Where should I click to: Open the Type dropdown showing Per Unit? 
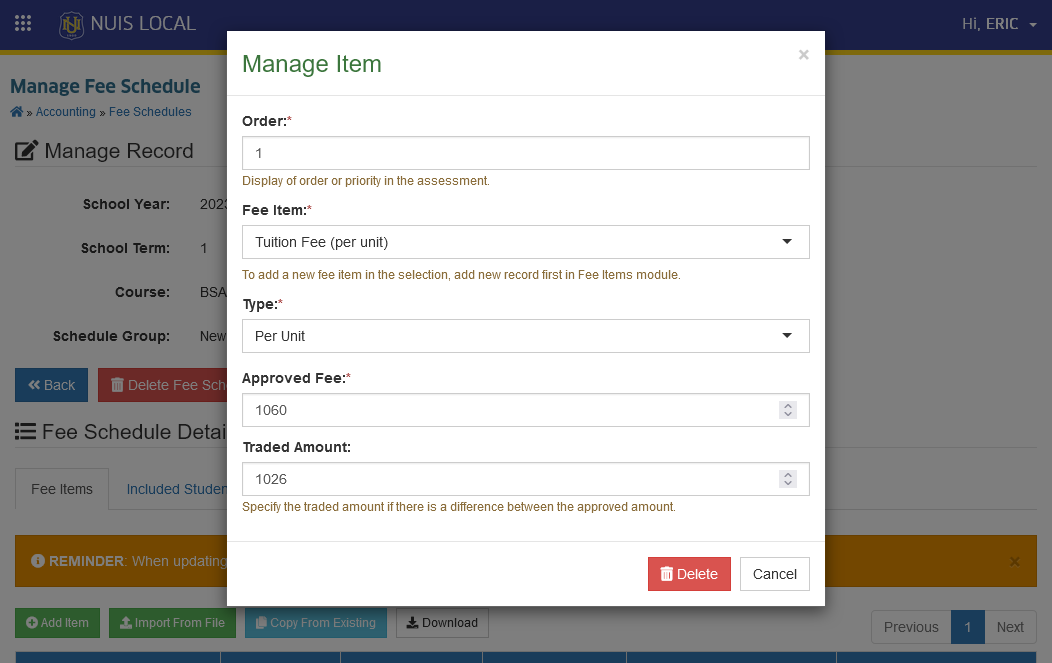pyautogui.click(x=525, y=336)
